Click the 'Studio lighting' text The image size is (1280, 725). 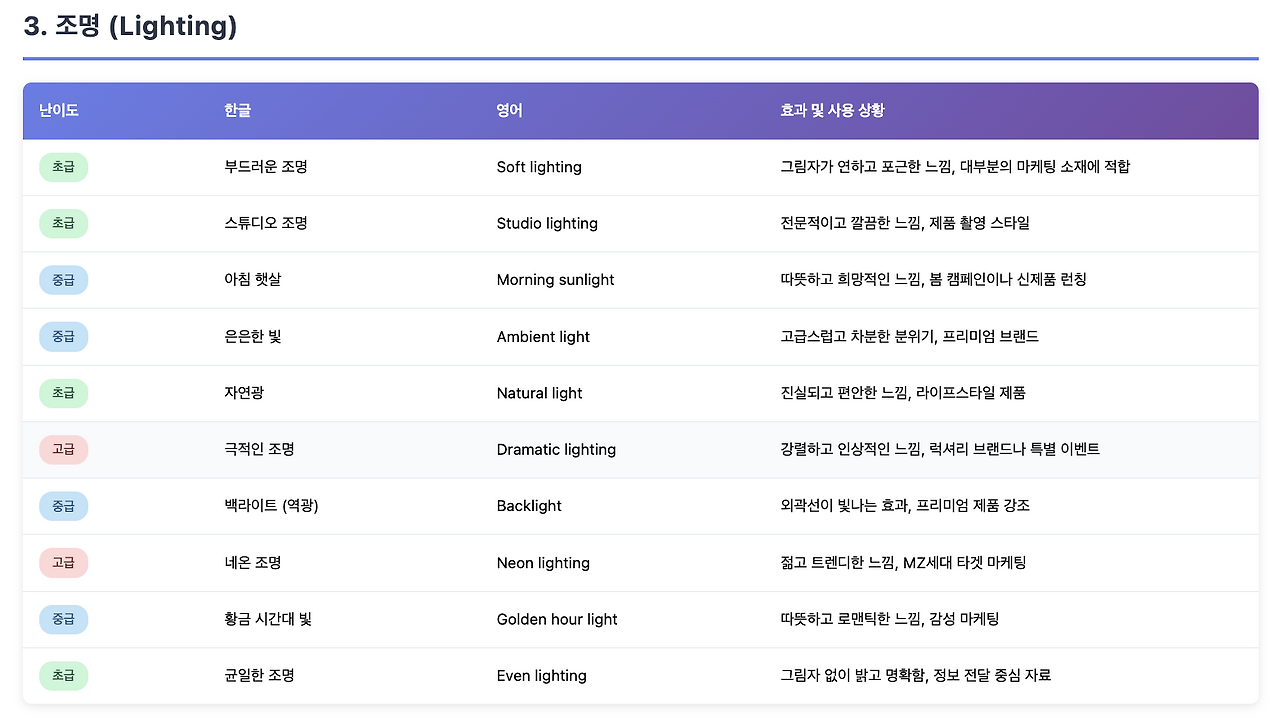point(547,223)
